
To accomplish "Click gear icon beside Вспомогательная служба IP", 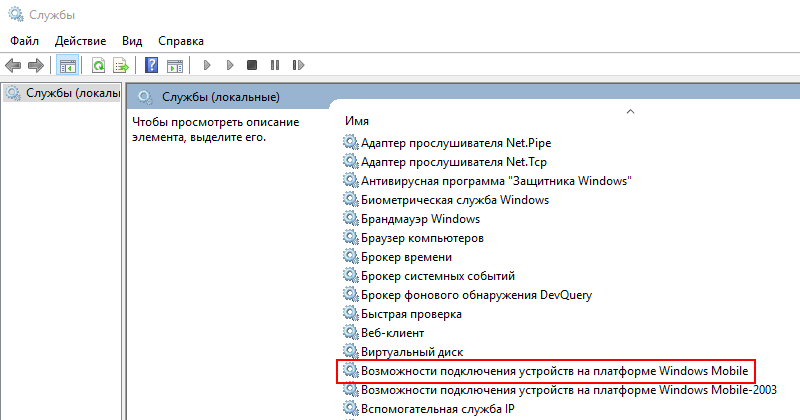I will 350,408.
